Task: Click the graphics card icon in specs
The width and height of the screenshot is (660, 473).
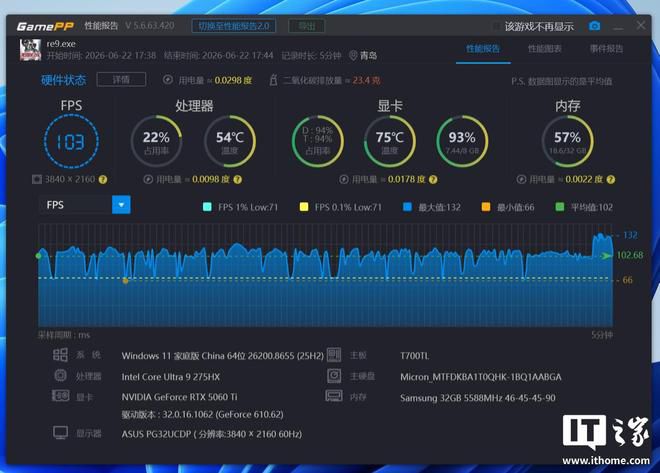Action: 60,396
